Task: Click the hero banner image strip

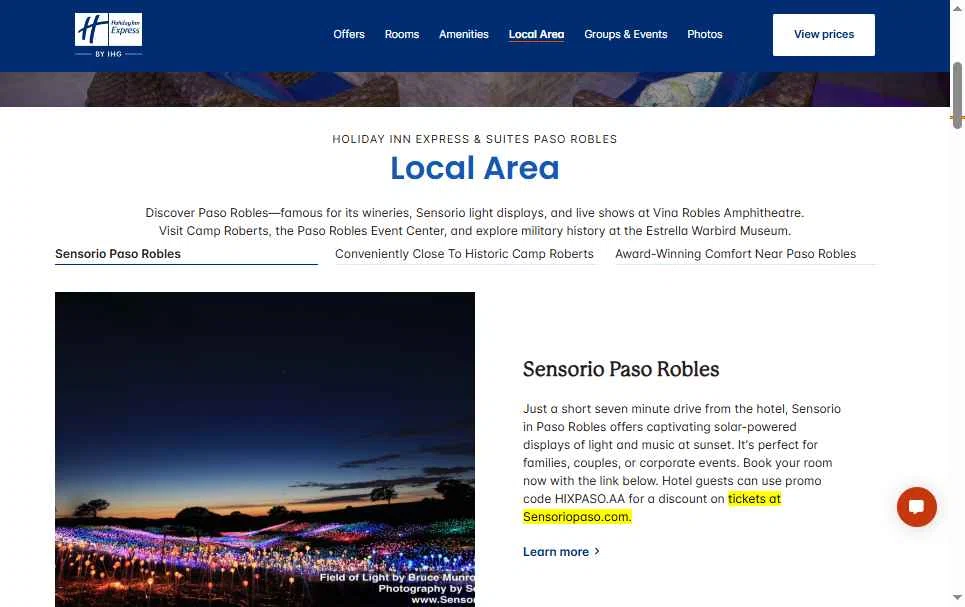Action: click(x=474, y=89)
